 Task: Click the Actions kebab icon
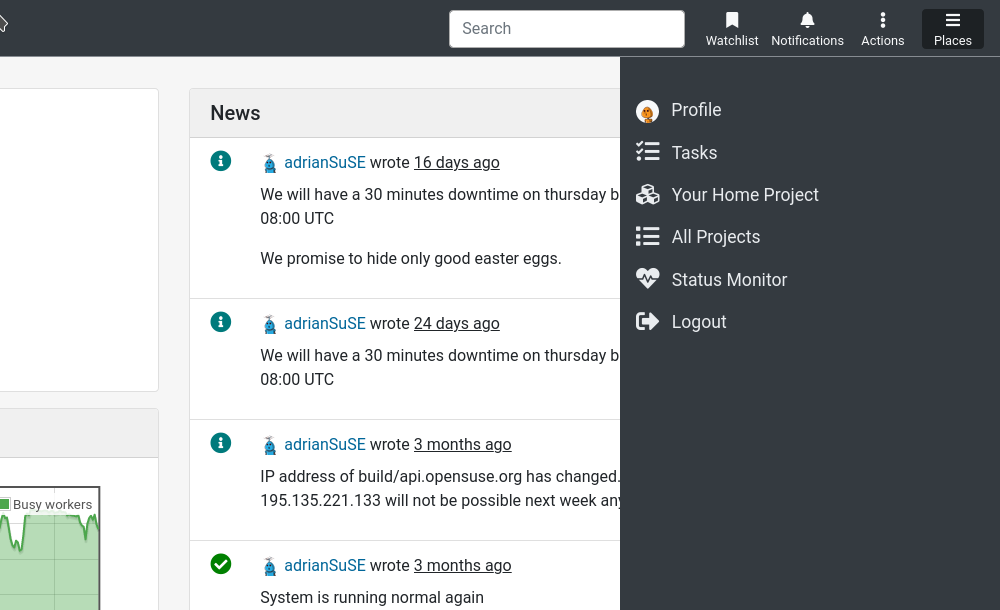pos(881,20)
